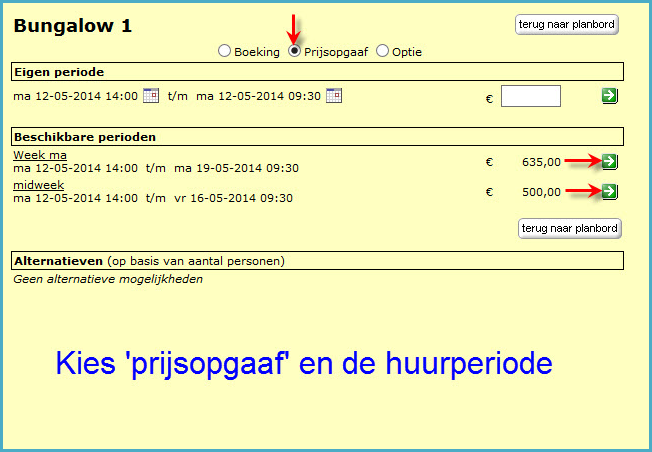Click the Eigen periode start date text
This screenshot has height=452, width=652.
(x=75, y=96)
